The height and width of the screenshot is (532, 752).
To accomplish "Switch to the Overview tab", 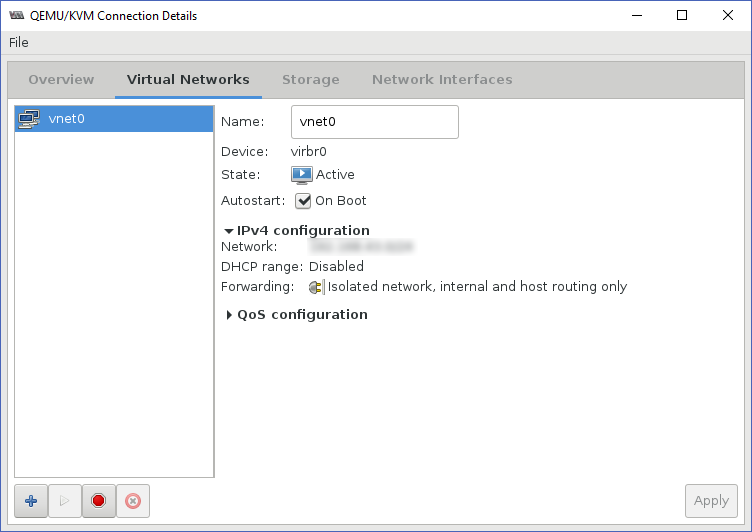I will tap(61, 80).
